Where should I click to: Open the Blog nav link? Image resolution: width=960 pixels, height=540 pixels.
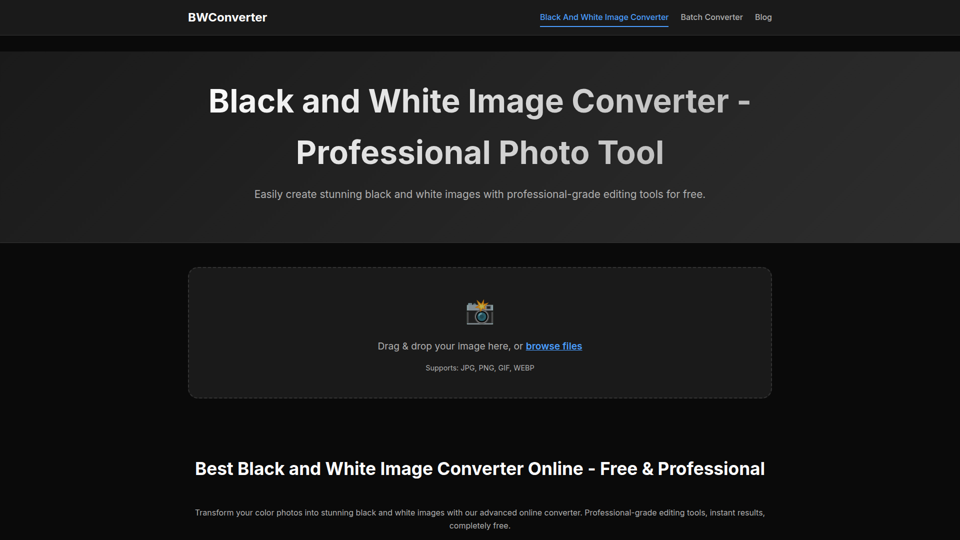point(763,17)
